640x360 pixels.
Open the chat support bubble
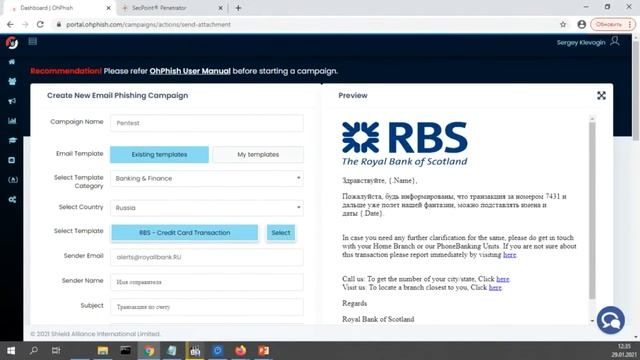[x=611, y=320]
